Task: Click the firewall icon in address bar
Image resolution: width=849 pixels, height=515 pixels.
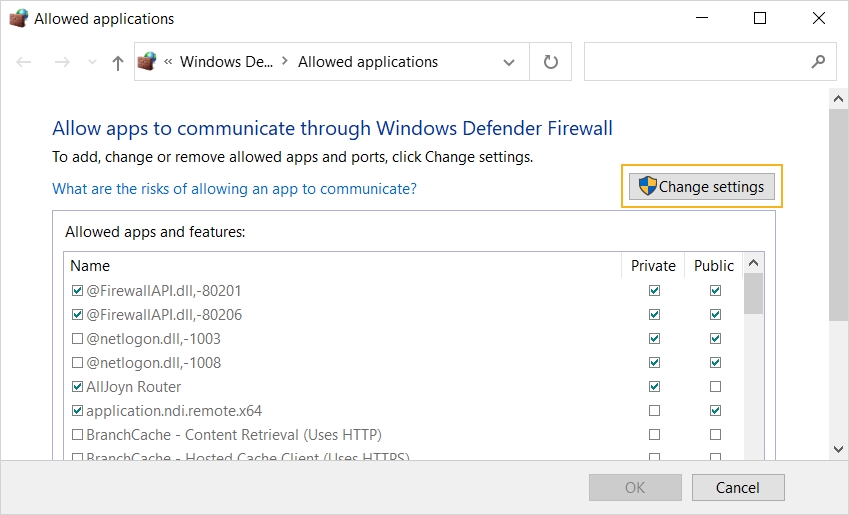Action: point(147,62)
